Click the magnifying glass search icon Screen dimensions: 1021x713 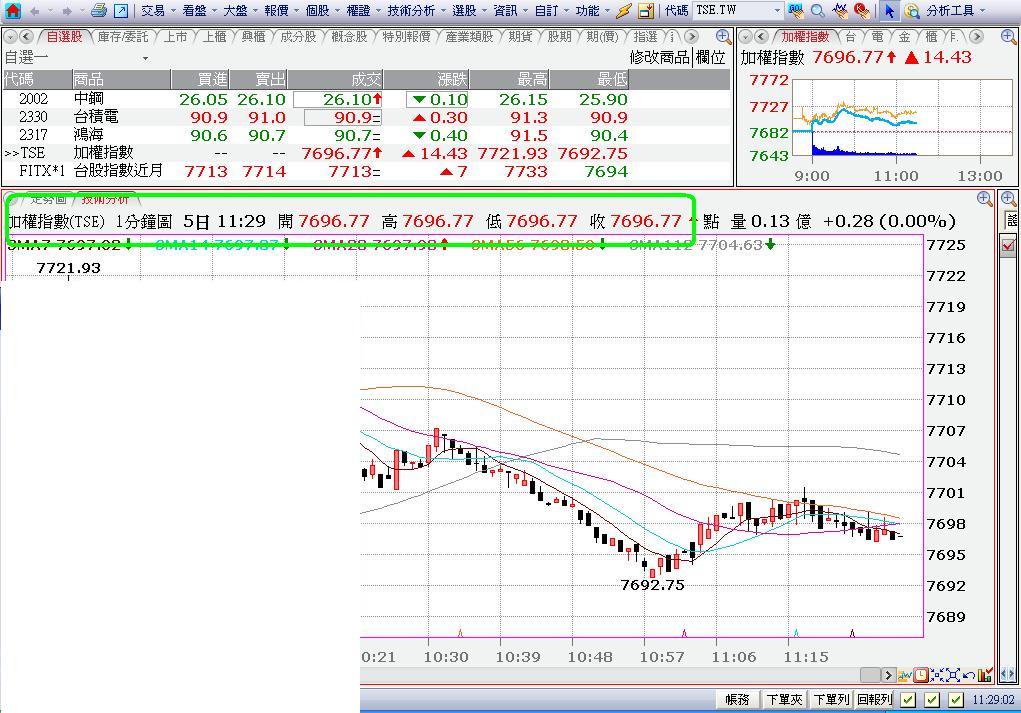click(818, 10)
